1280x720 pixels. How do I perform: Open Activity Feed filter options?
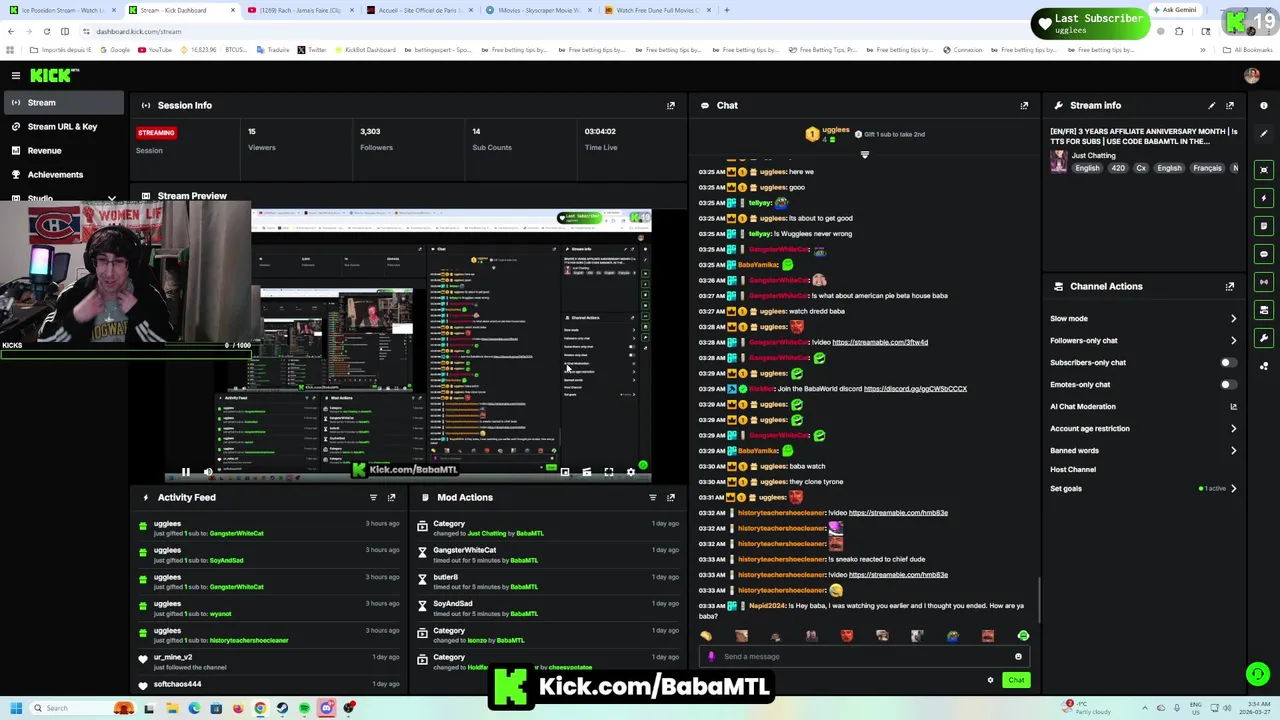point(373,497)
